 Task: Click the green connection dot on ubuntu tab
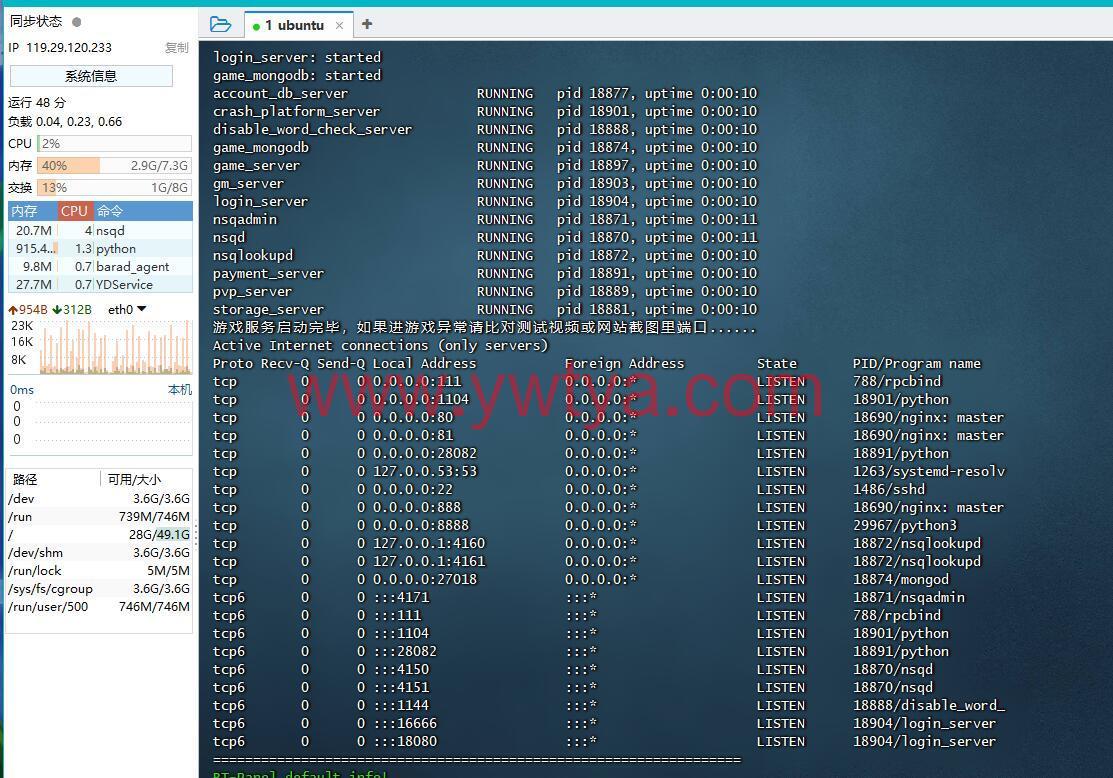pos(257,26)
